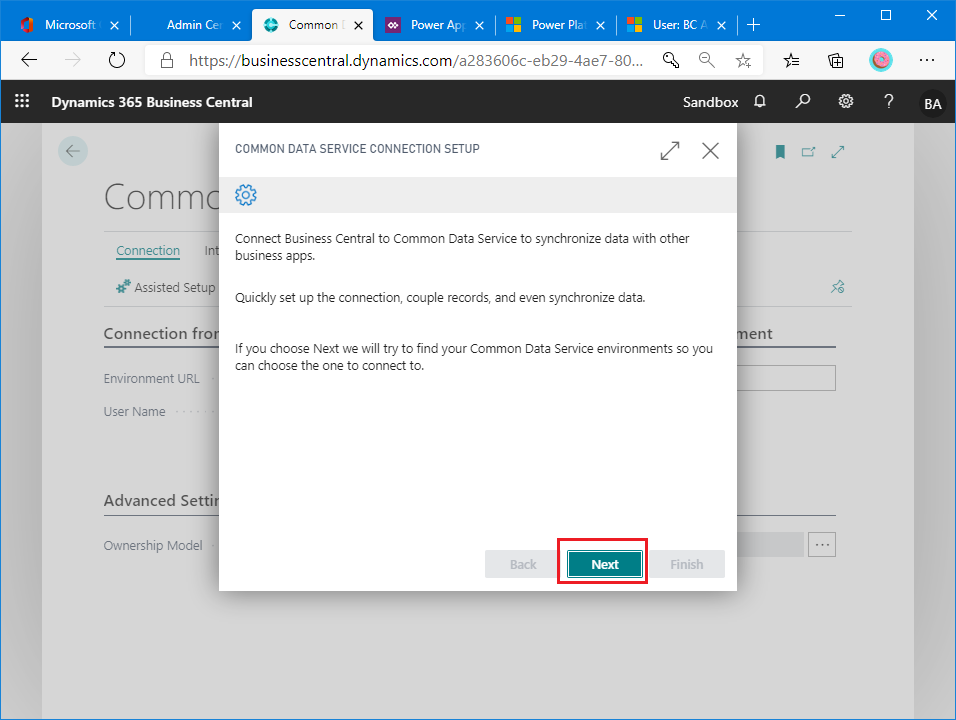Image resolution: width=956 pixels, height=720 pixels.
Task: Close the Power Apps browser tab
Action: coord(479,25)
